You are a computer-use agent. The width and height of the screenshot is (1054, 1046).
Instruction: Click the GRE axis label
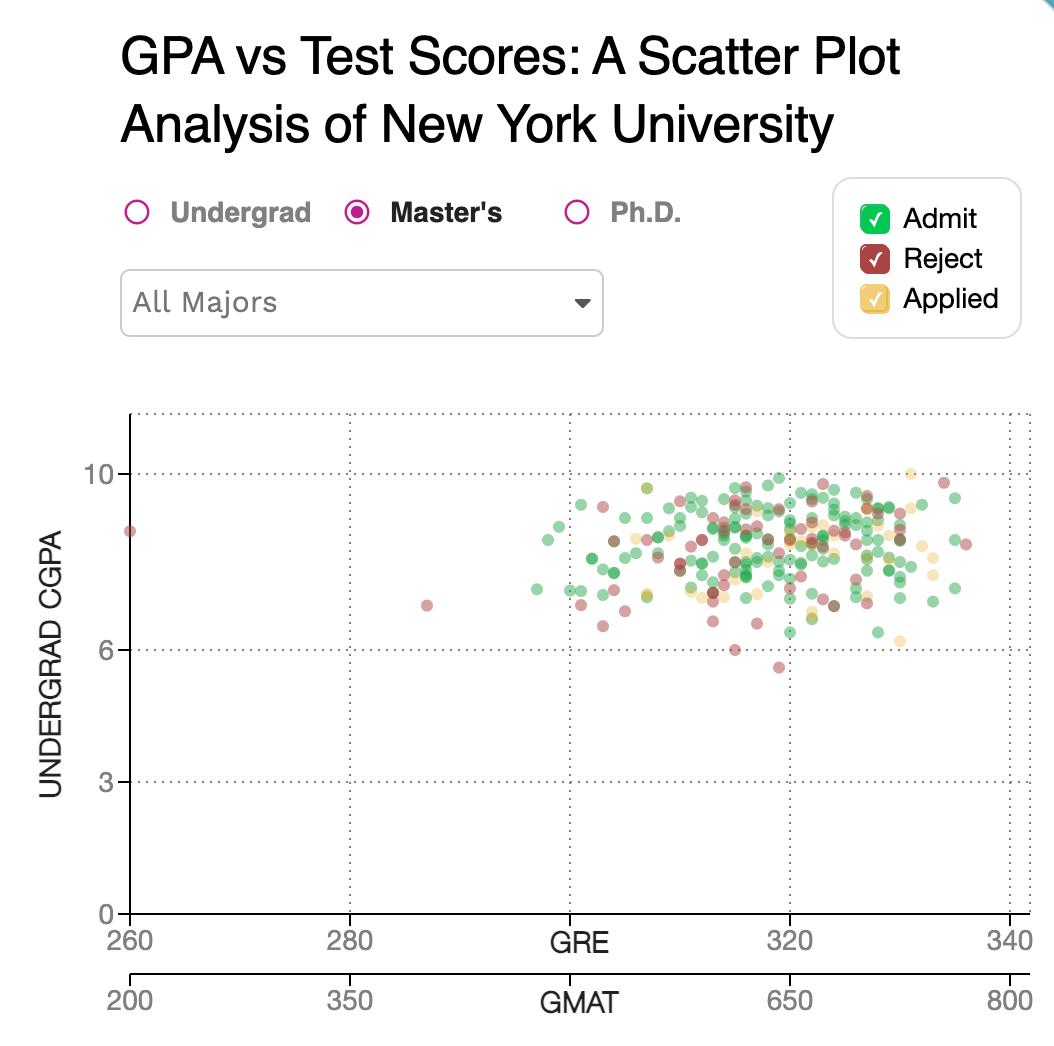579,943
